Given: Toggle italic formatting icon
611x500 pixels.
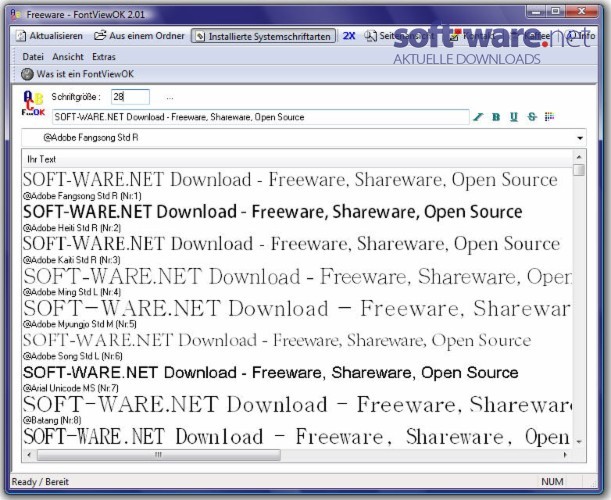Looking at the screenshot, I should click(478, 117).
